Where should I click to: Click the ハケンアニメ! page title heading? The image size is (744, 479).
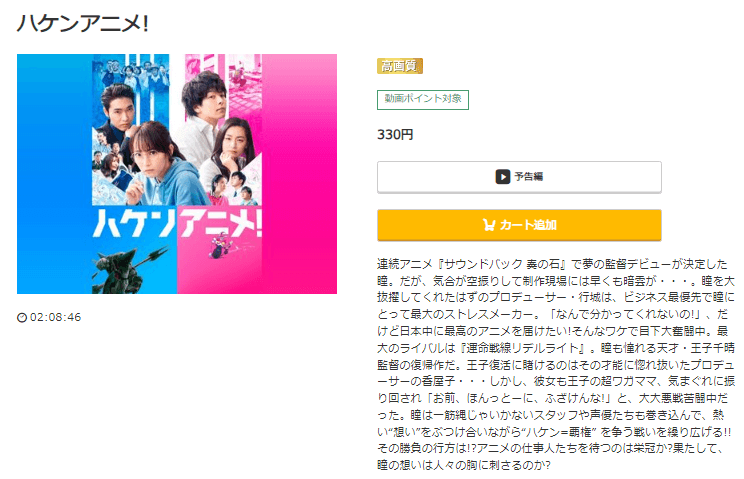click(x=83, y=23)
